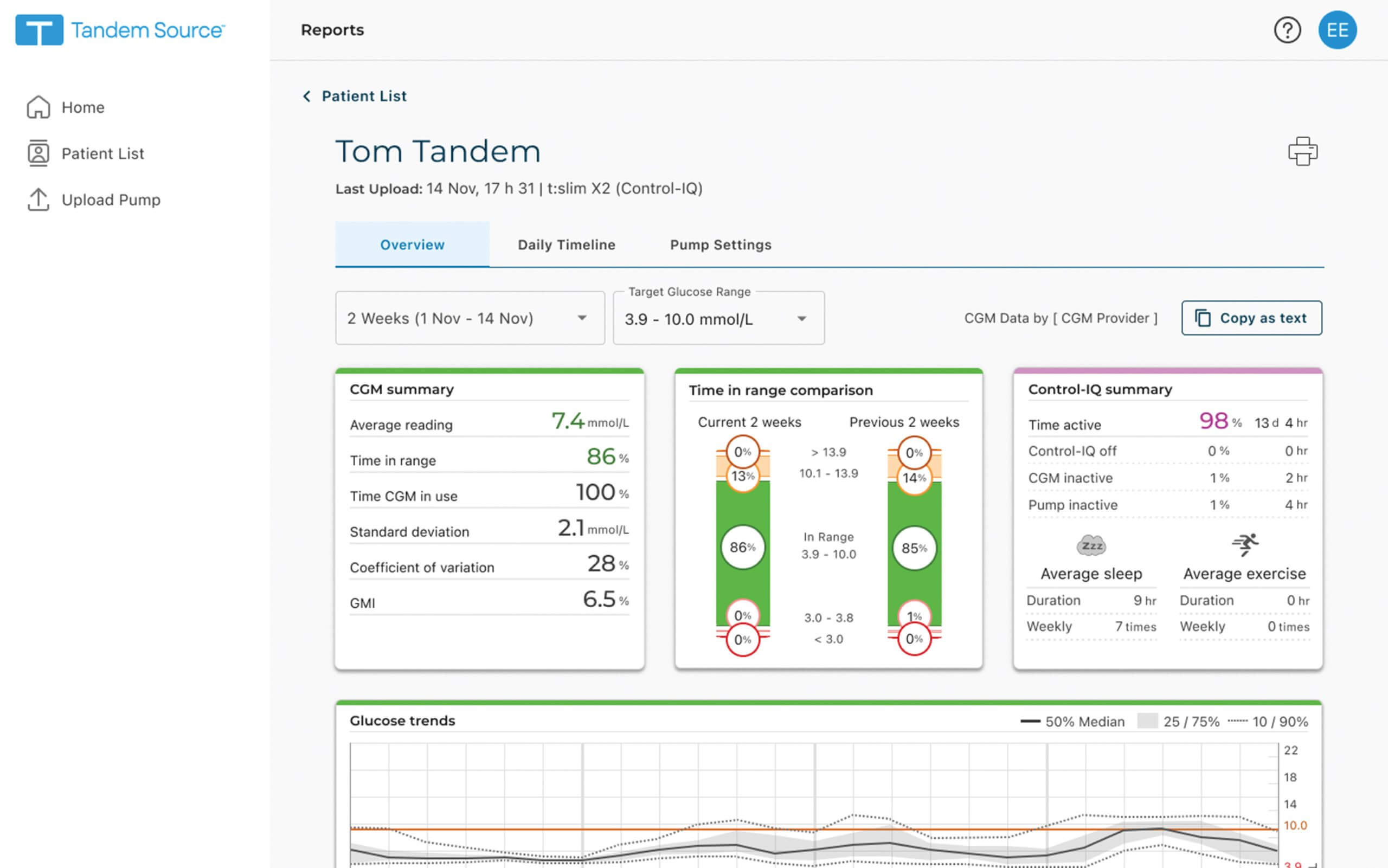Click the > 13.9 range label
1388x868 pixels.
828,452
